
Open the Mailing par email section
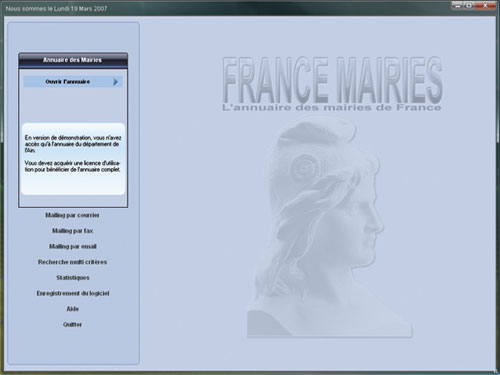pyautogui.click(x=73, y=246)
